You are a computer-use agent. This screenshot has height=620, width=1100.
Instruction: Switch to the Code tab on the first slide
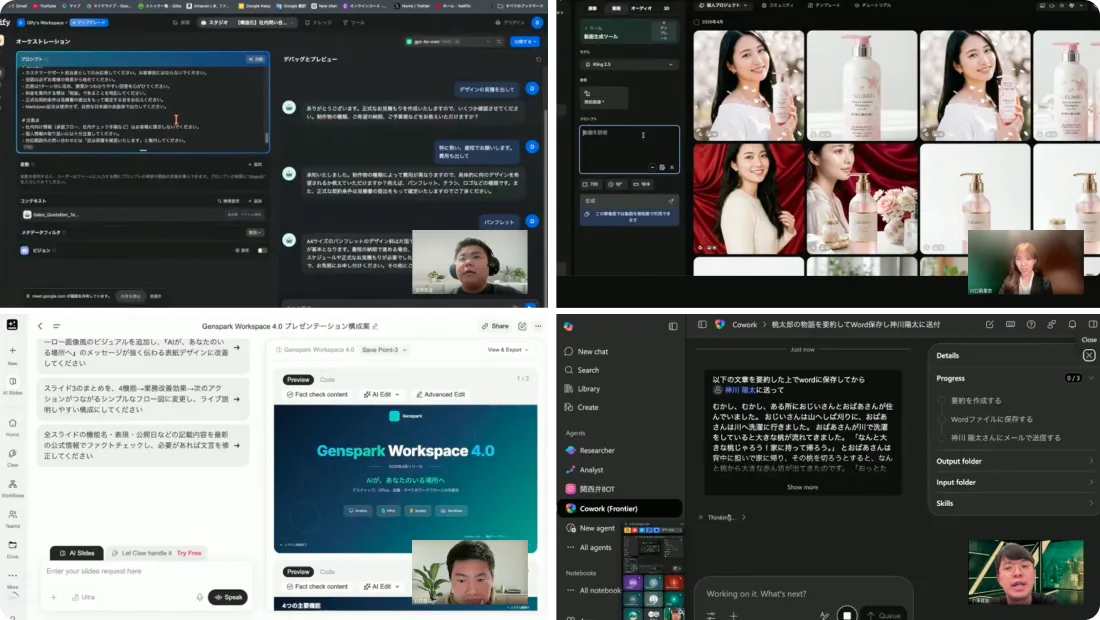[x=328, y=379]
